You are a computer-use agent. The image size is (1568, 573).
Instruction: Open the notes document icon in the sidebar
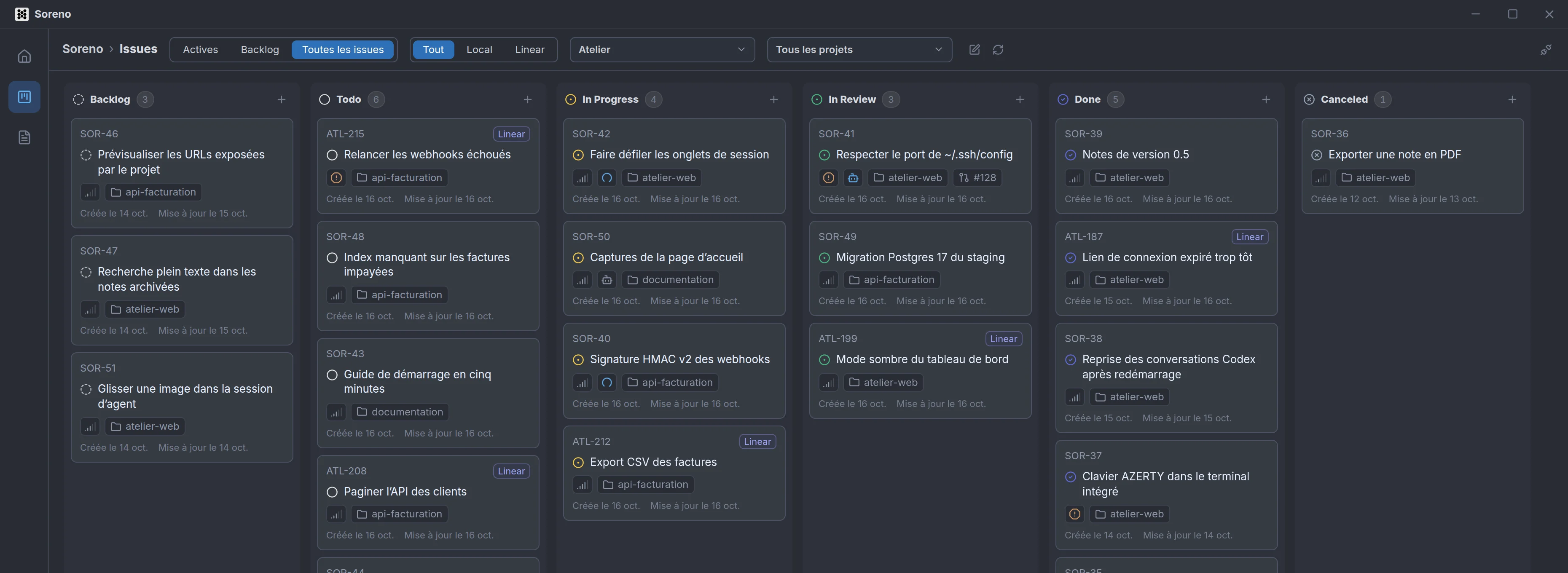[x=24, y=137]
